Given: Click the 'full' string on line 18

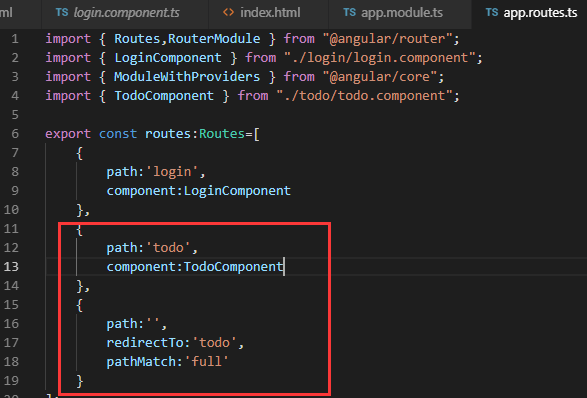Looking at the screenshot, I should [x=206, y=362].
